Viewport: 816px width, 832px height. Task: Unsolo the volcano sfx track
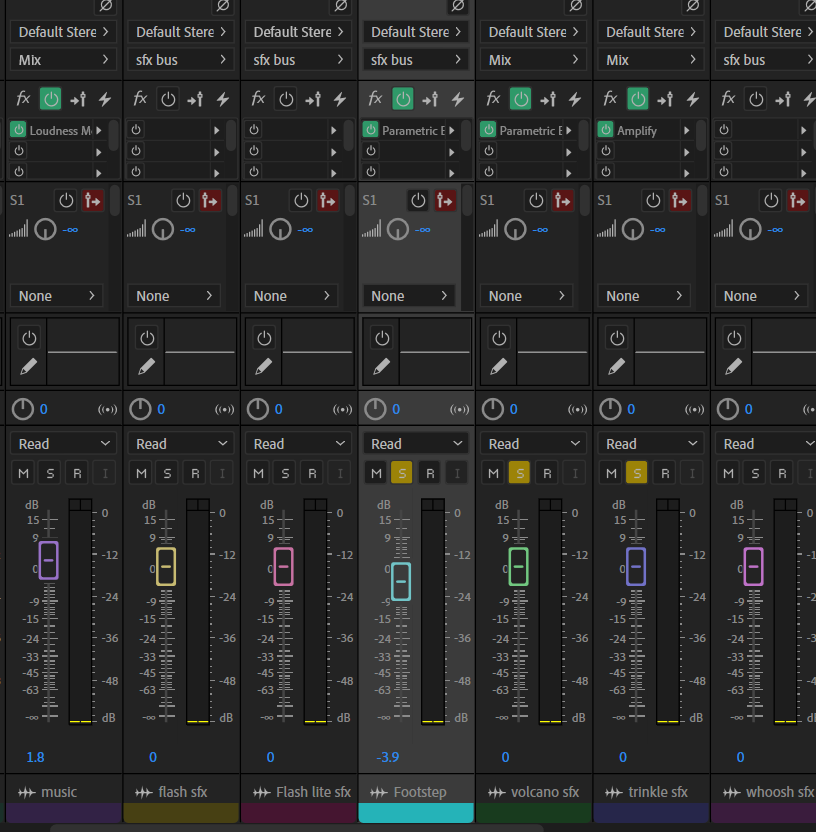coord(519,473)
